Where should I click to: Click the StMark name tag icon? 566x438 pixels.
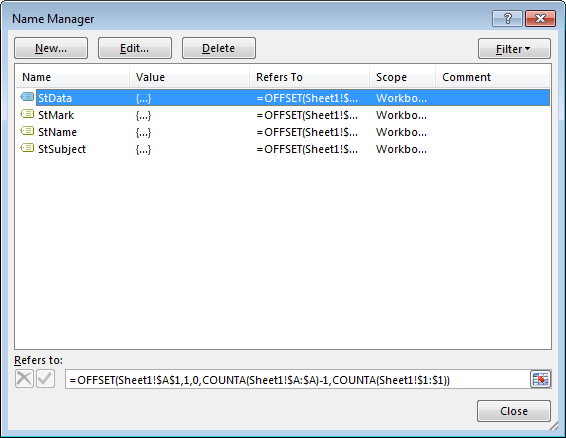[x=27, y=114]
